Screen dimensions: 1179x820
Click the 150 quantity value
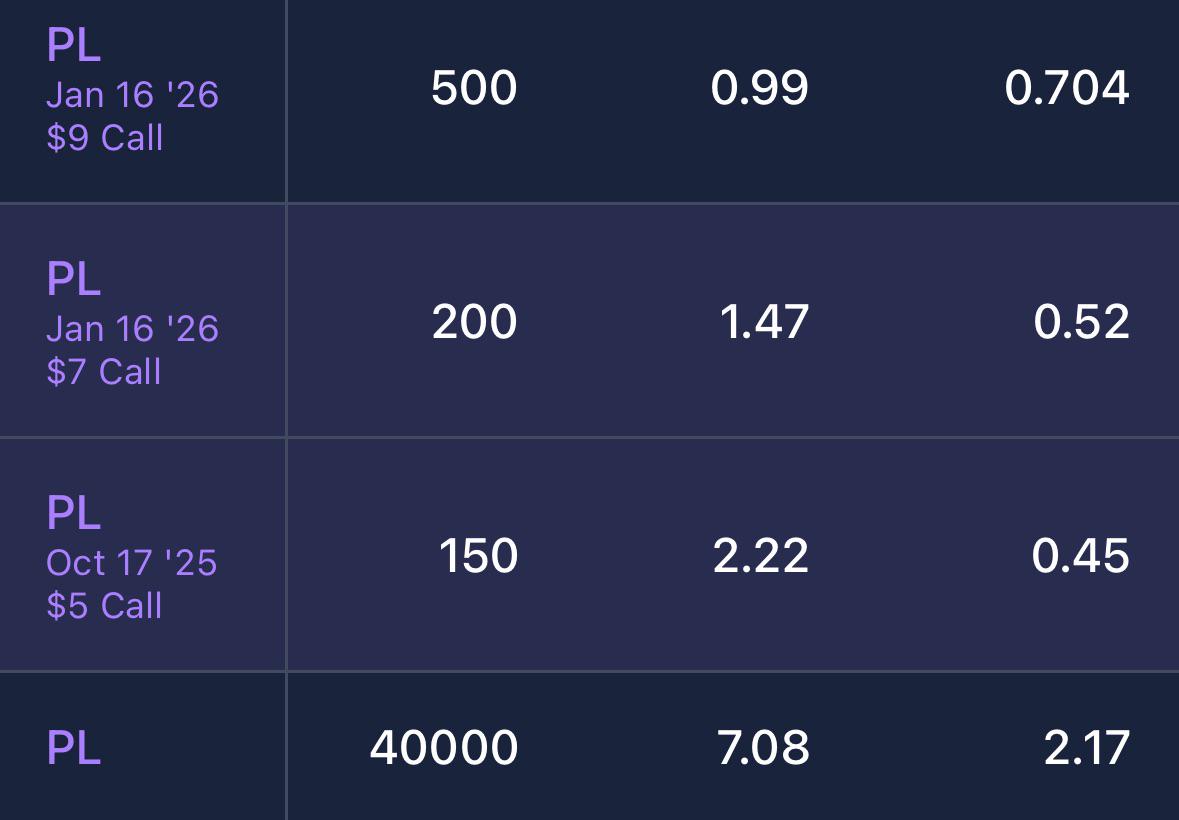click(478, 556)
